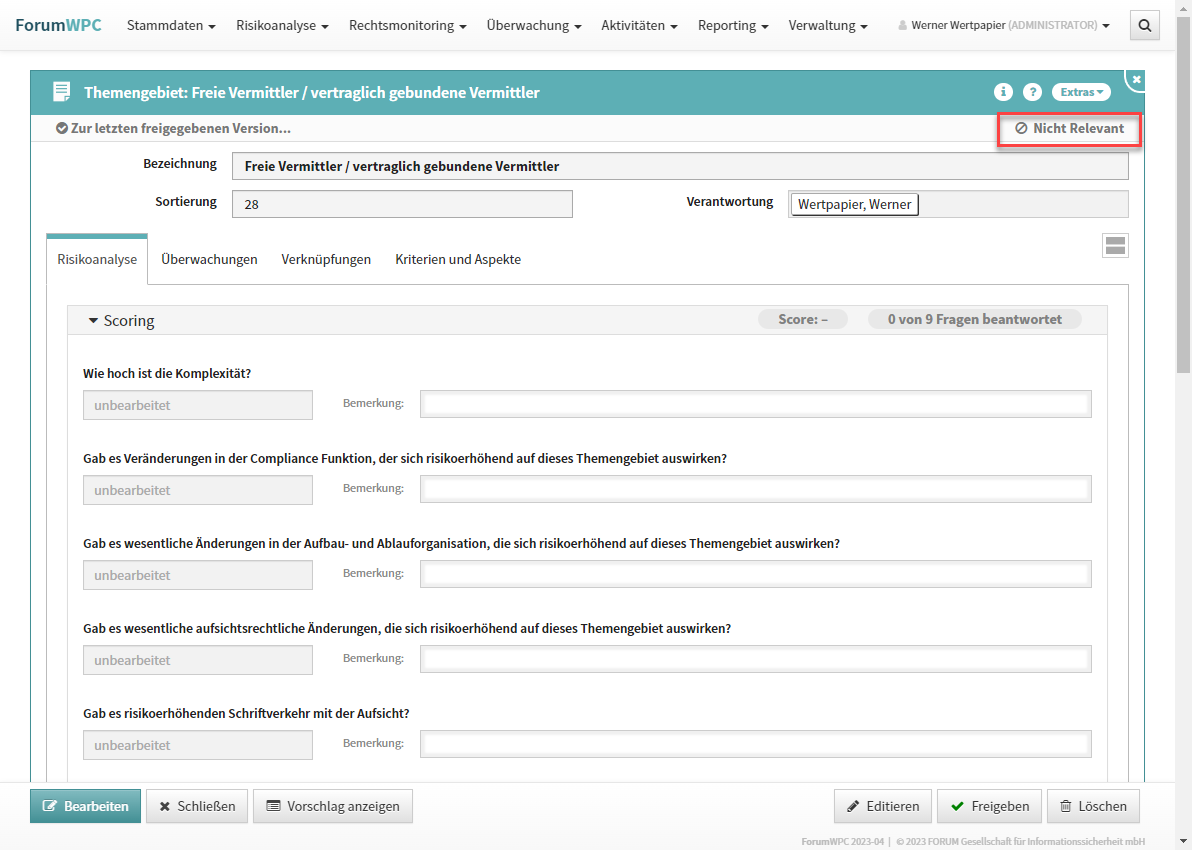1192x850 pixels.
Task: Open the Komplexität answer dropdown
Action: [198, 405]
